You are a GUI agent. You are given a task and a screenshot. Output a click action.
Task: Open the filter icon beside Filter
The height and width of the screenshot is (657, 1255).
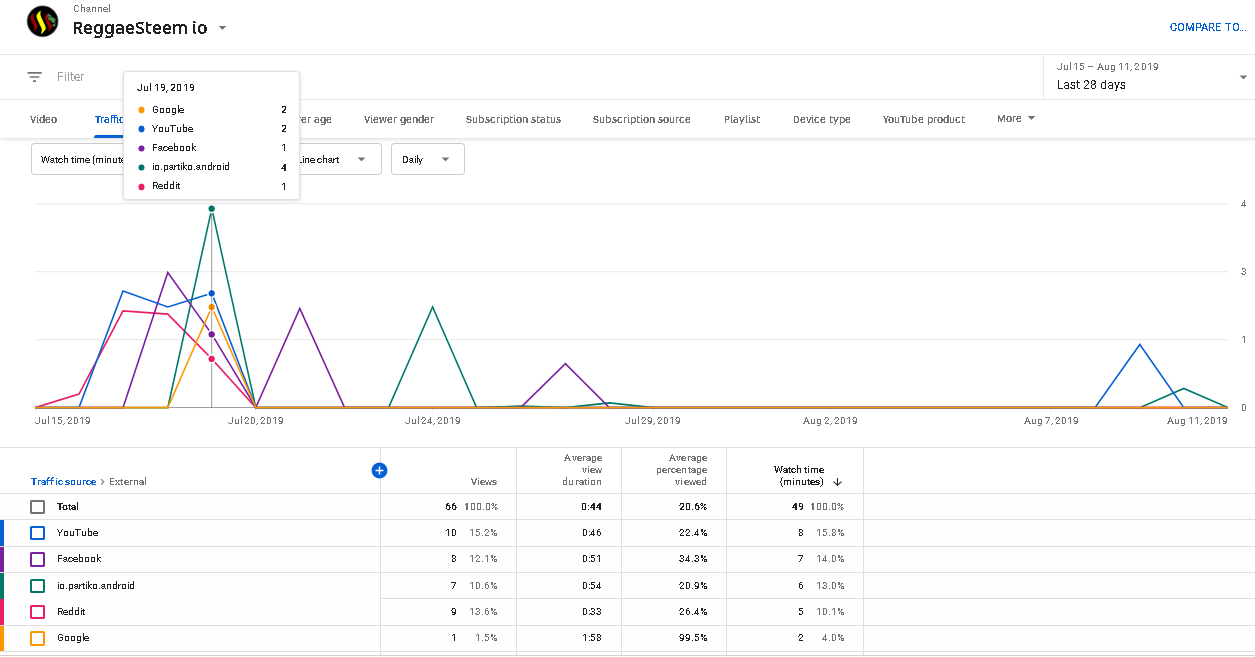point(35,77)
